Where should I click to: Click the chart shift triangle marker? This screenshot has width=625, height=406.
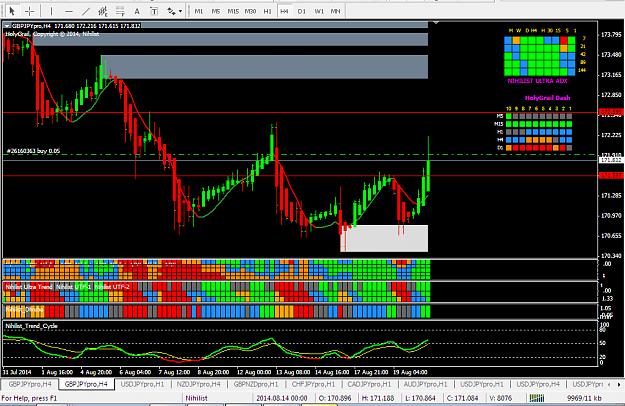[x=436, y=23]
